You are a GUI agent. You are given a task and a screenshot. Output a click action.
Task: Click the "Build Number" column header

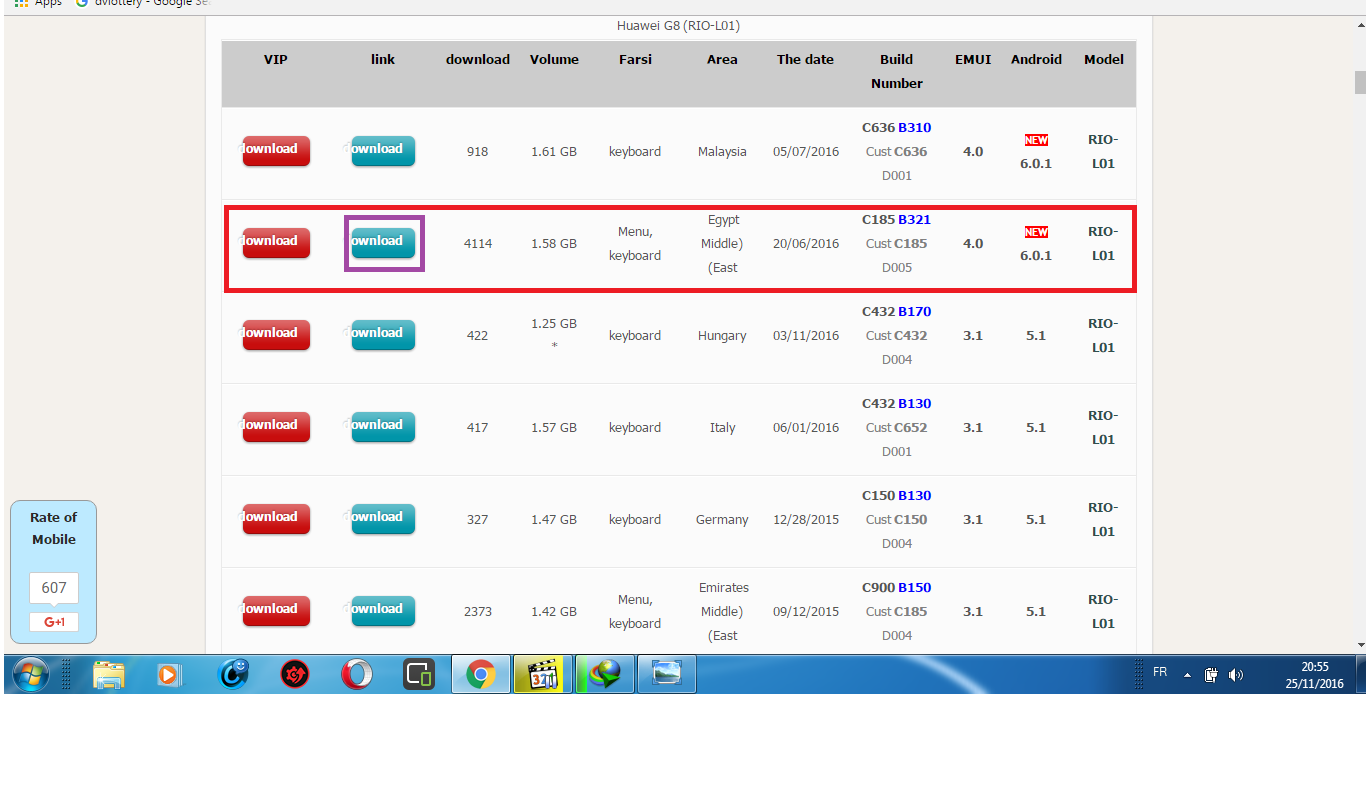pos(897,71)
